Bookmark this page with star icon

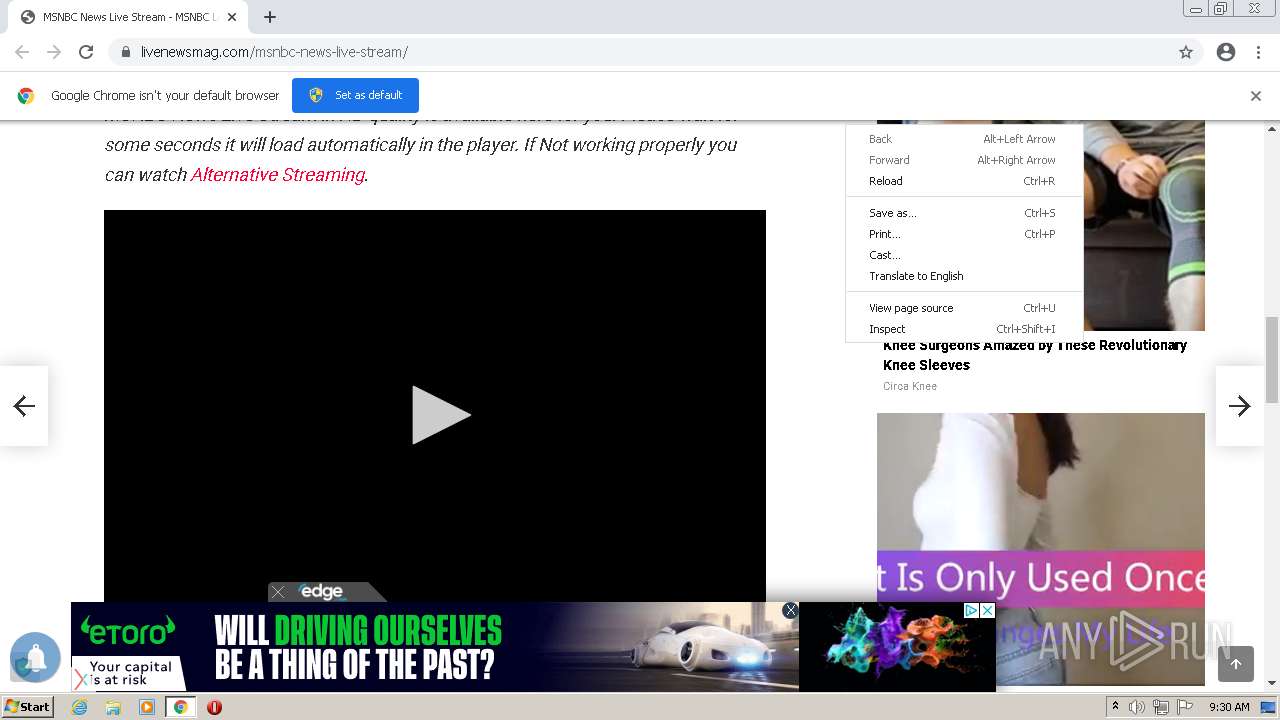[1186, 52]
